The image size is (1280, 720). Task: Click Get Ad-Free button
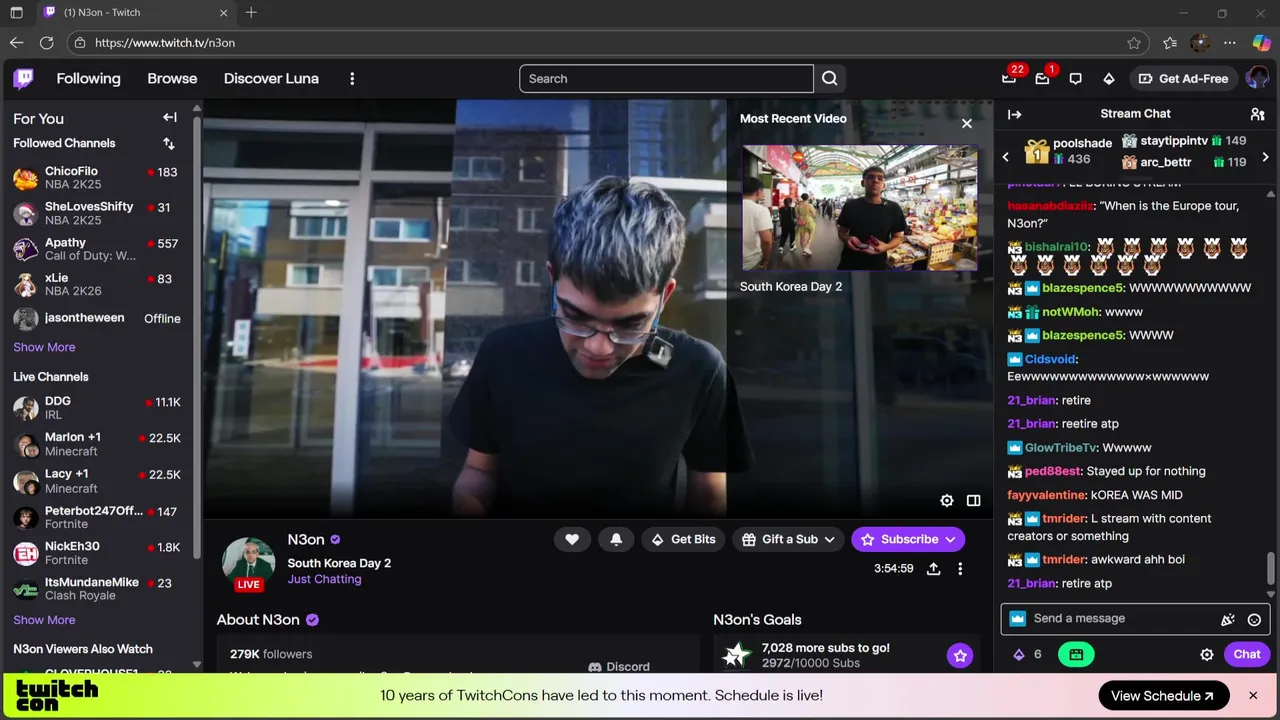[x=1183, y=78]
